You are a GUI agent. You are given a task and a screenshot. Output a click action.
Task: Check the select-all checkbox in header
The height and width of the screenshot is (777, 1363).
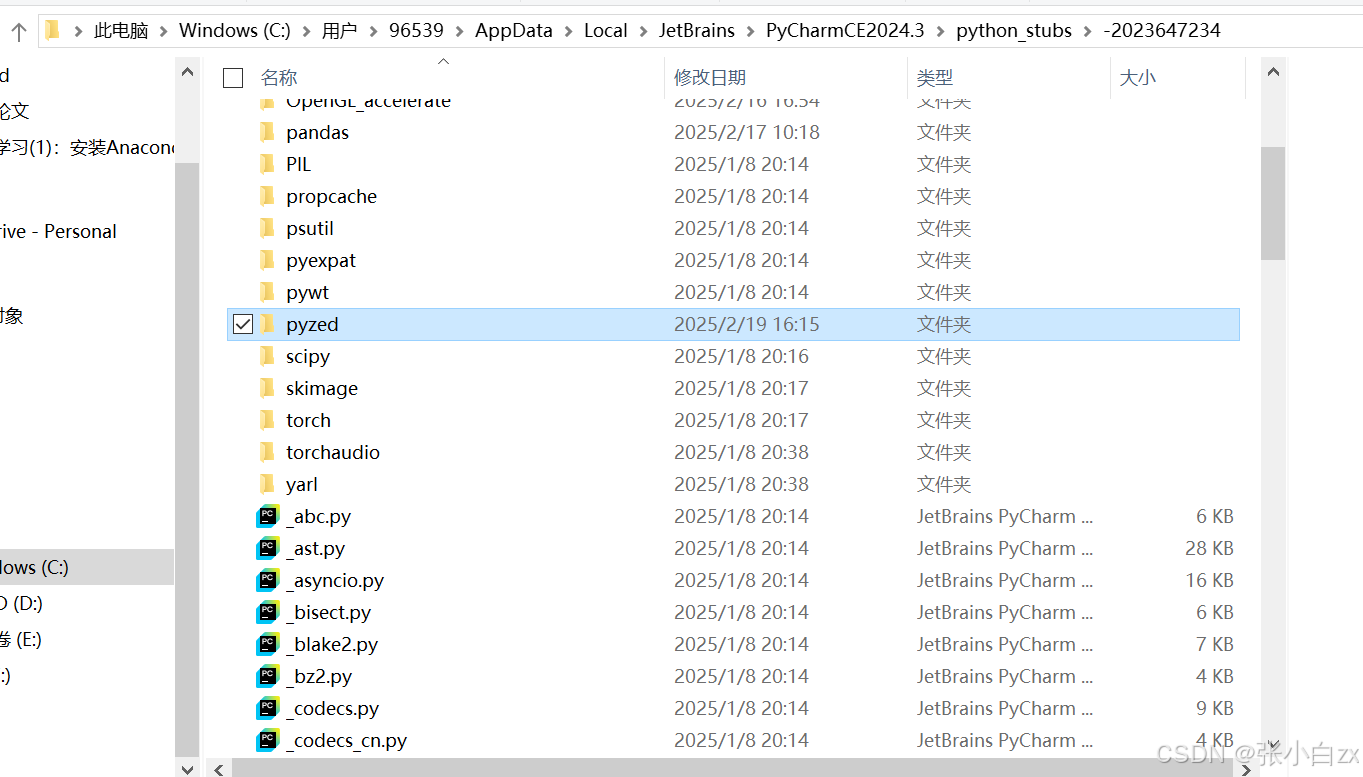pos(232,77)
